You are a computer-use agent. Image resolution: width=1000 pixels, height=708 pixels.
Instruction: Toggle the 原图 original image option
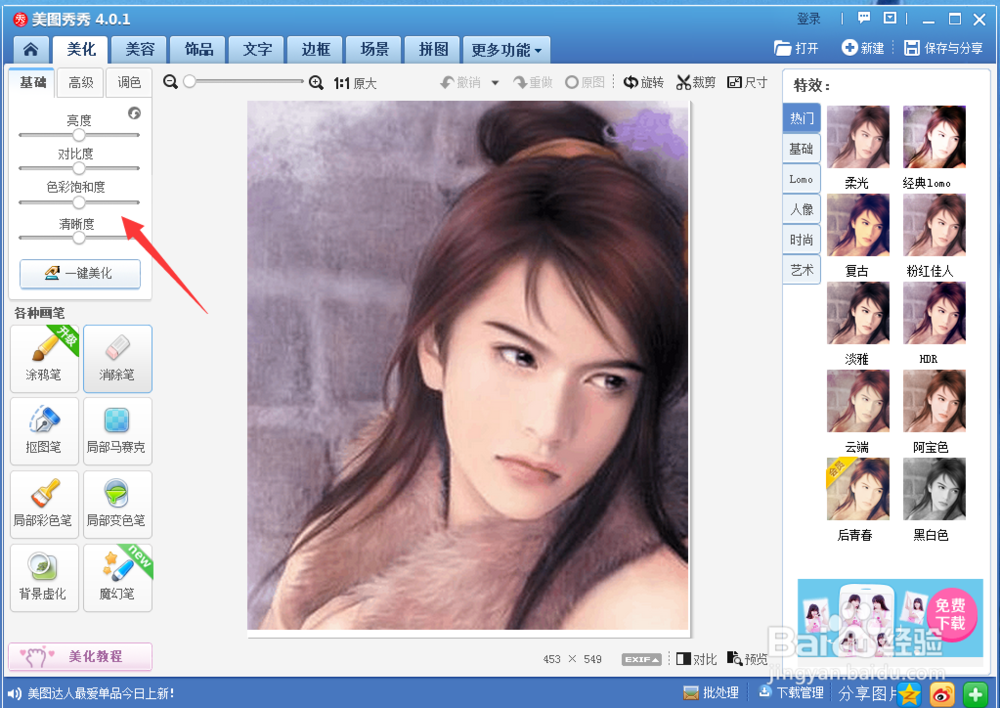point(585,82)
